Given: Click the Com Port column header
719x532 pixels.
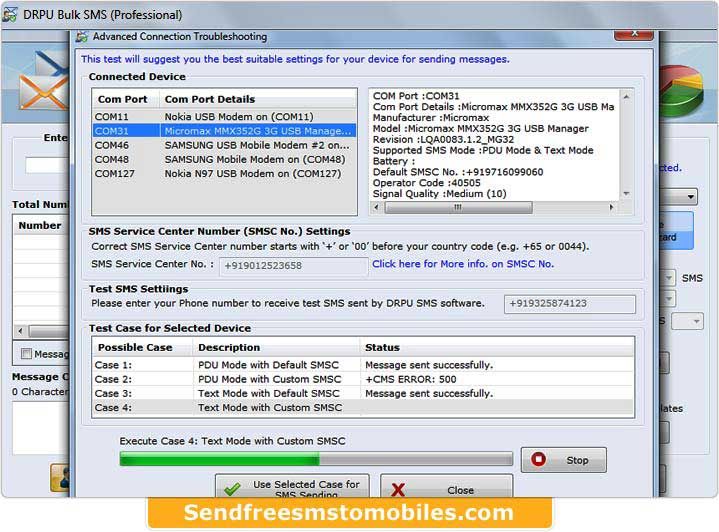Looking at the screenshot, I should 125,99.
